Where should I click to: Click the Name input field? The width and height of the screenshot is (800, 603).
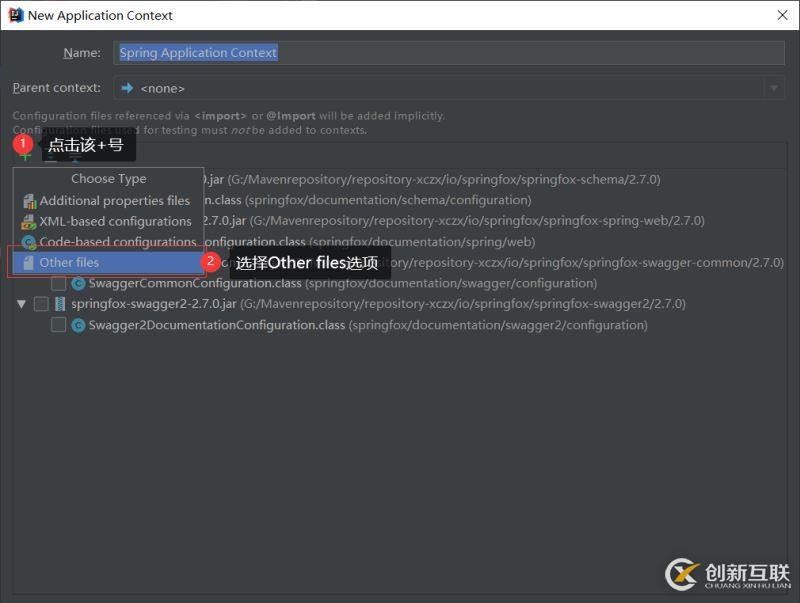point(449,53)
